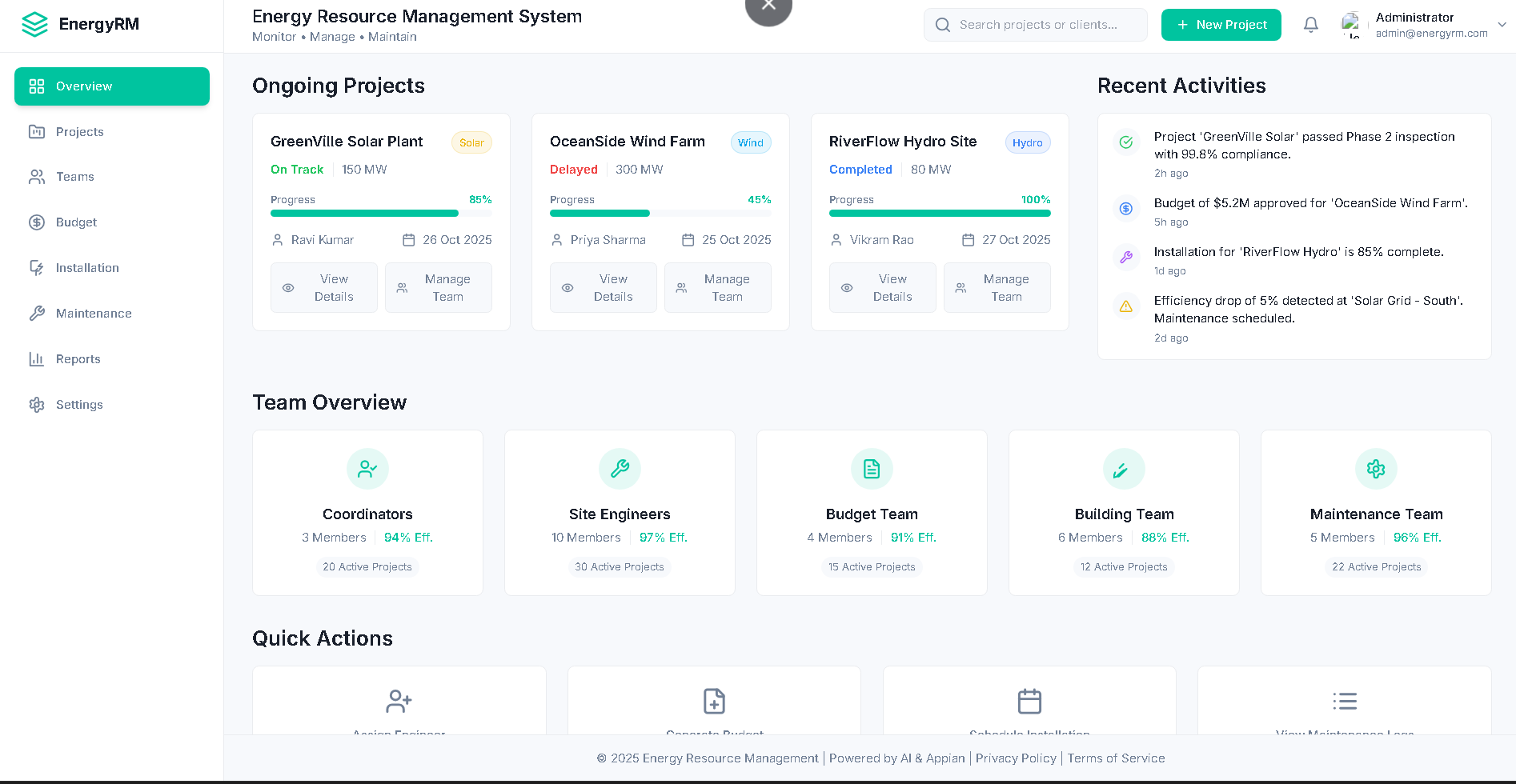The image size is (1516, 784).
Task: View Details for GreenVille Solar Plant
Action: 323,288
